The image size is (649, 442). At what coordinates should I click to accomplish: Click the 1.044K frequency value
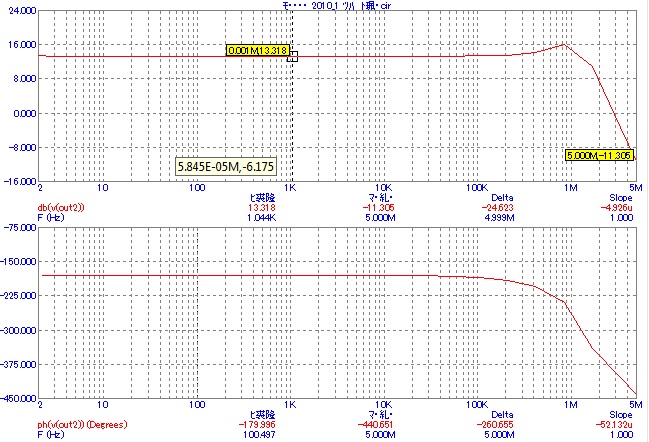click(262, 217)
